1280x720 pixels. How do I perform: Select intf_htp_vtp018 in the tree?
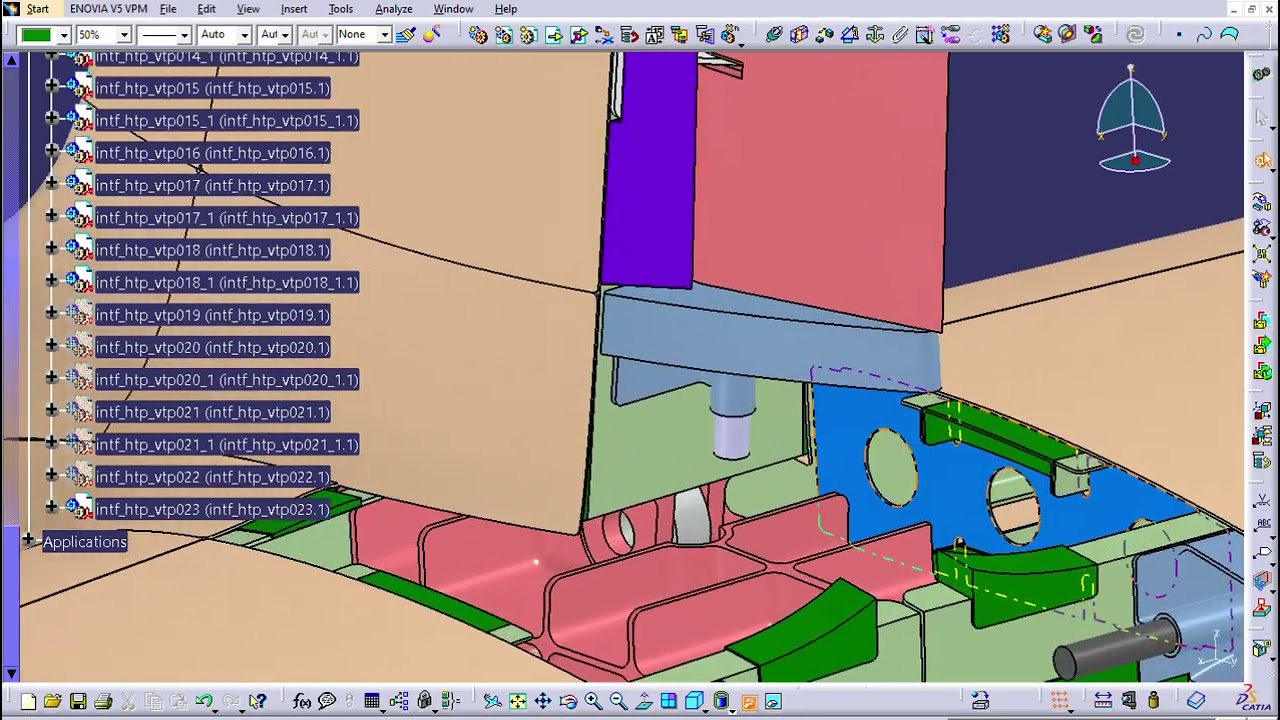point(212,250)
